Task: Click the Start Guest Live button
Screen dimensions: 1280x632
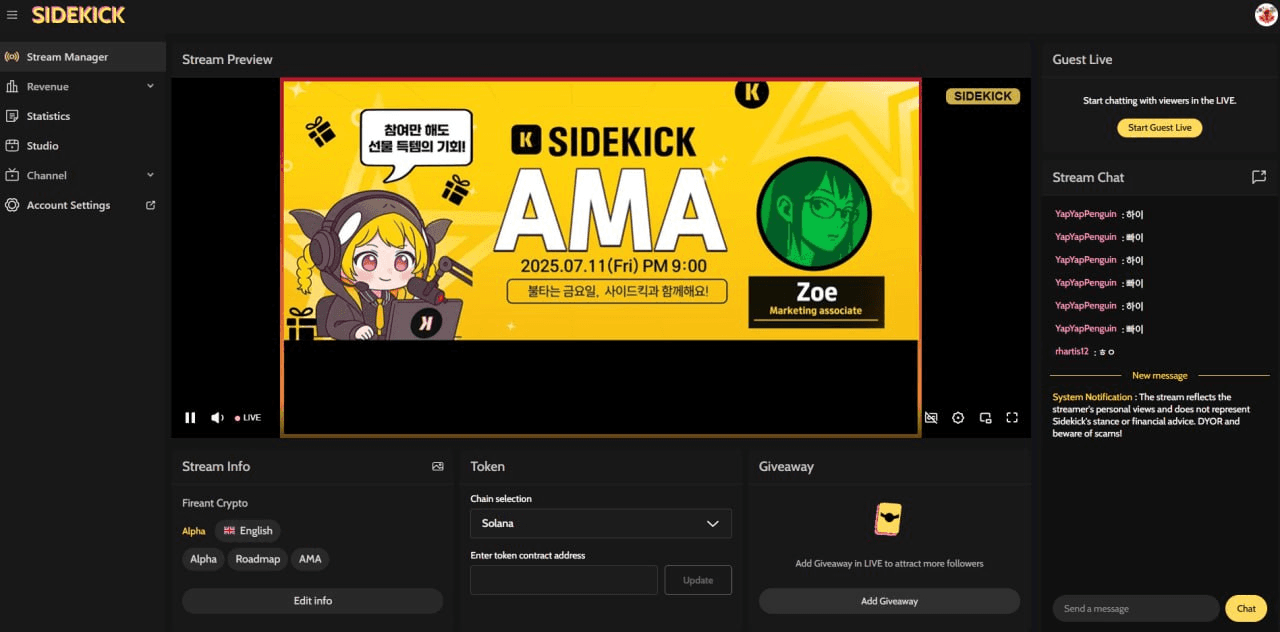Action: tap(1160, 128)
